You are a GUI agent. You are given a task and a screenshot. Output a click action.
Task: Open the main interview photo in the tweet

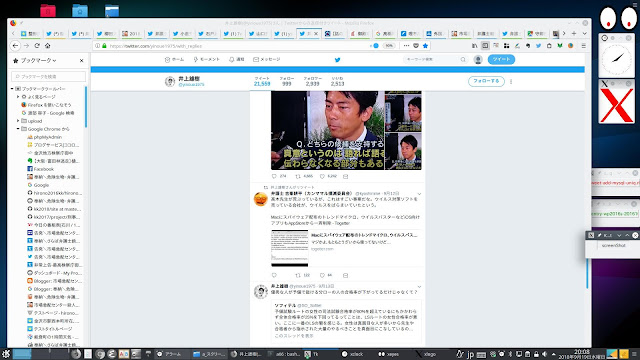(x=327, y=130)
